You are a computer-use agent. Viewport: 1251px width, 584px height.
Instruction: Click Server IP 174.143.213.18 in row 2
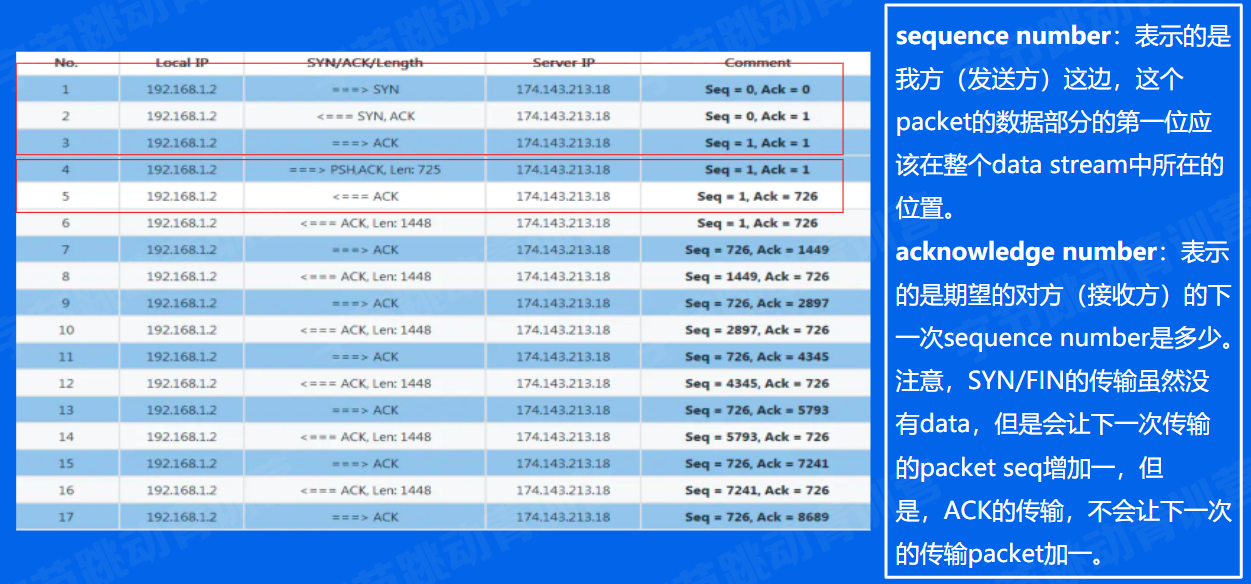click(563, 116)
